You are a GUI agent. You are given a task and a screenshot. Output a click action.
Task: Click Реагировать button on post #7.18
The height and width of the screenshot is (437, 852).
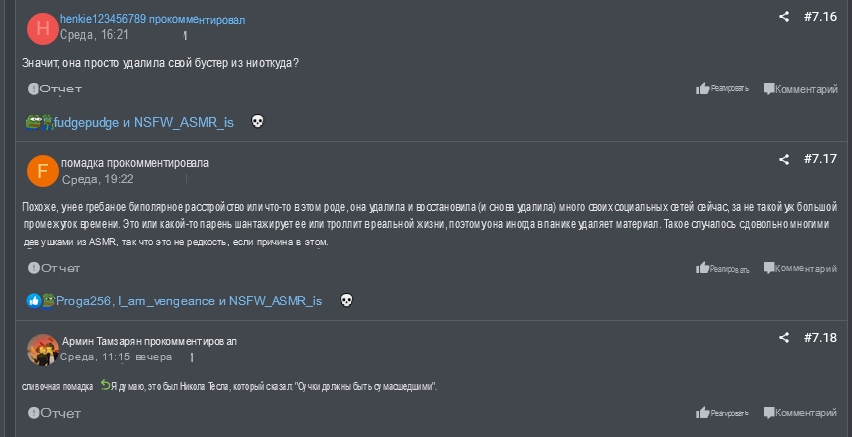(x=722, y=412)
